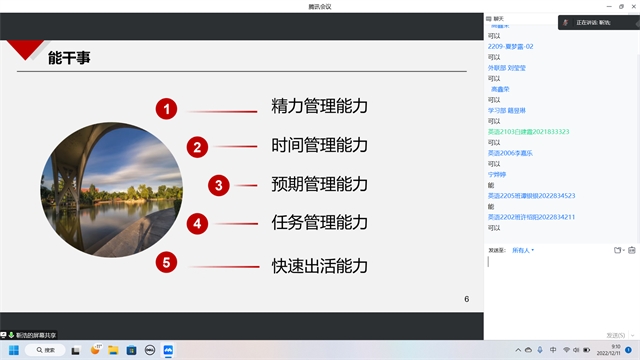Click the slide page number 6
Image resolution: width=640 pixels, height=360 pixels.
pos(467,299)
